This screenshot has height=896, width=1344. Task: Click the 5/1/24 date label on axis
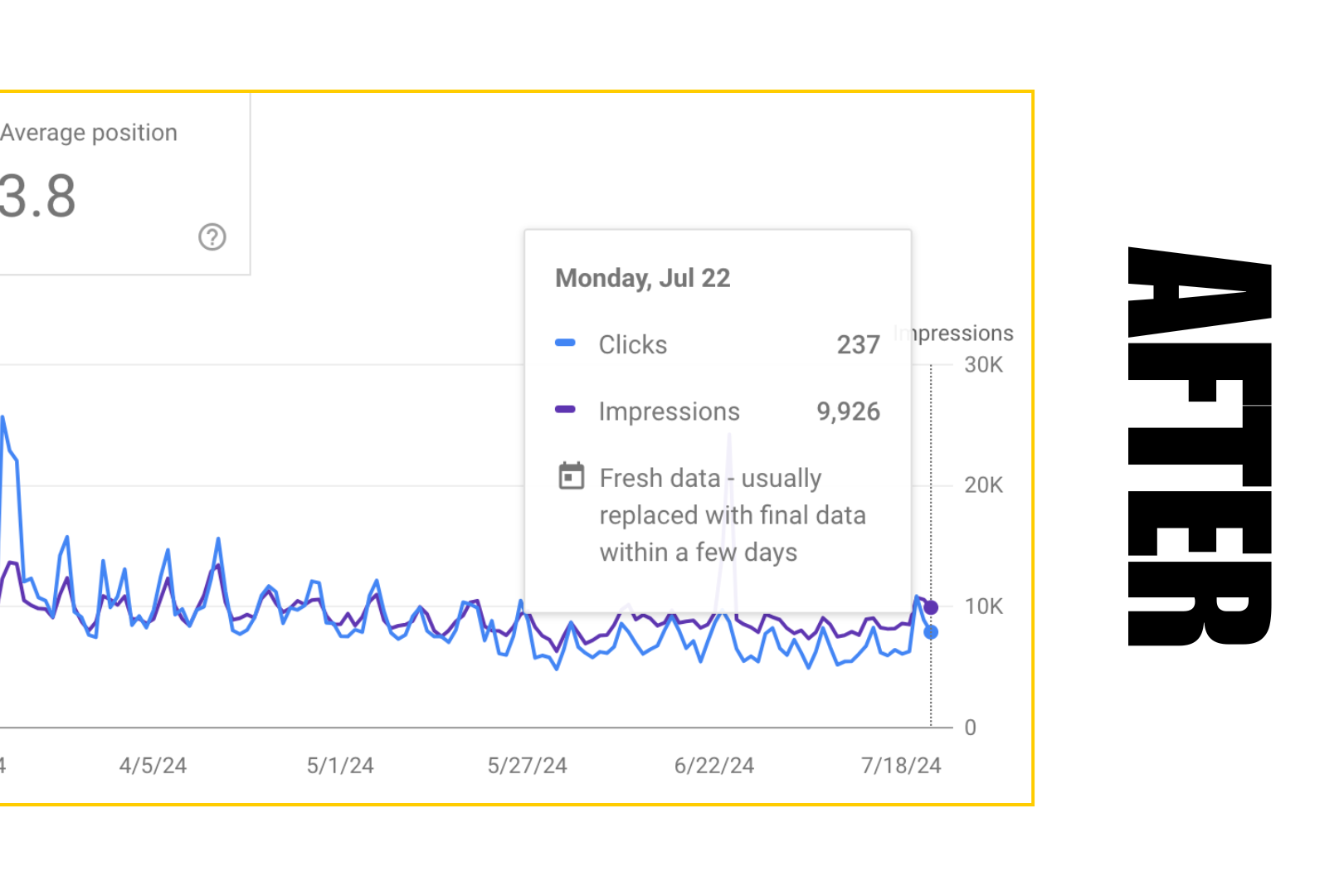click(340, 765)
